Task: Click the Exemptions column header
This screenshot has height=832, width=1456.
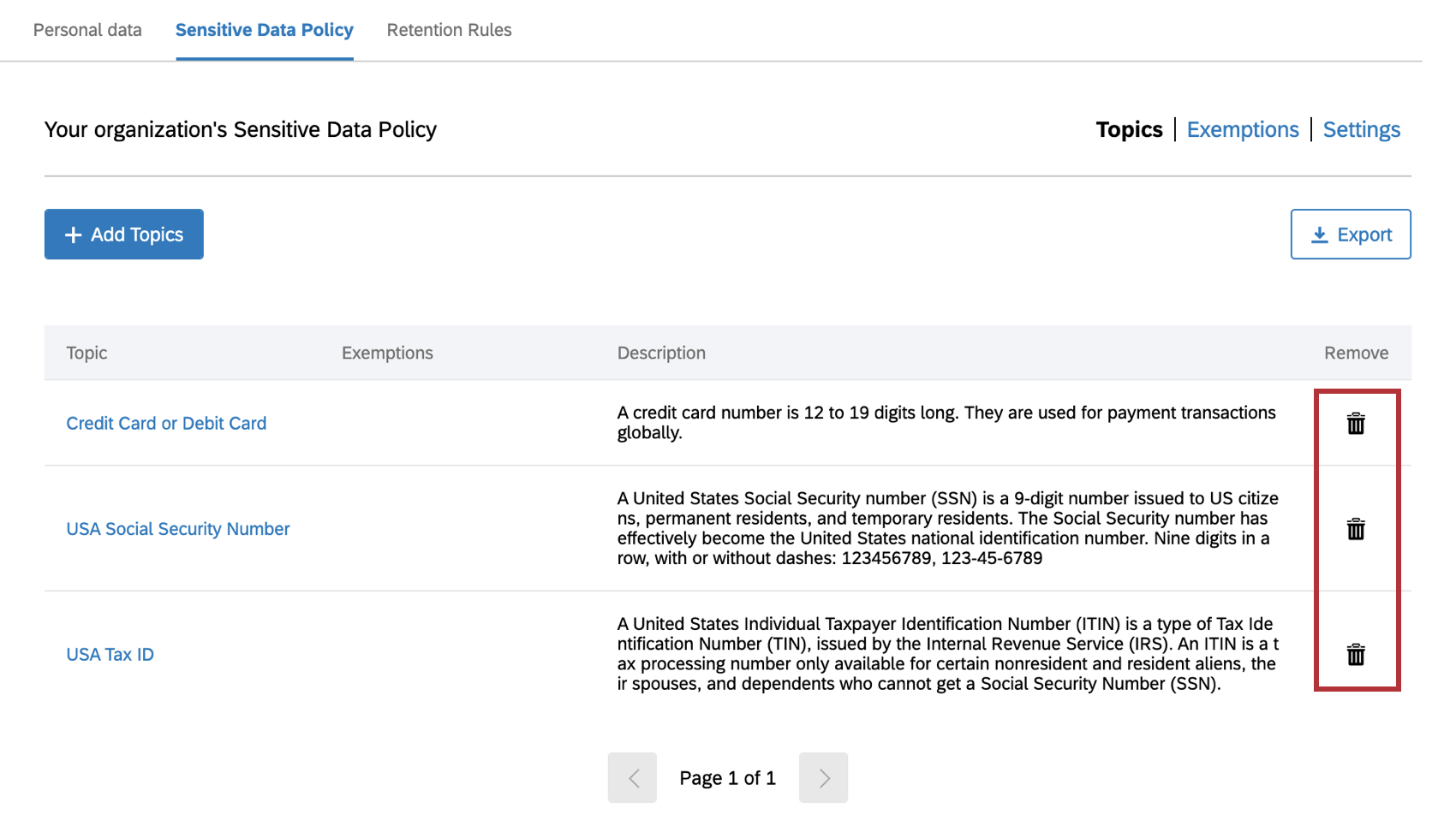Action: 387,353
